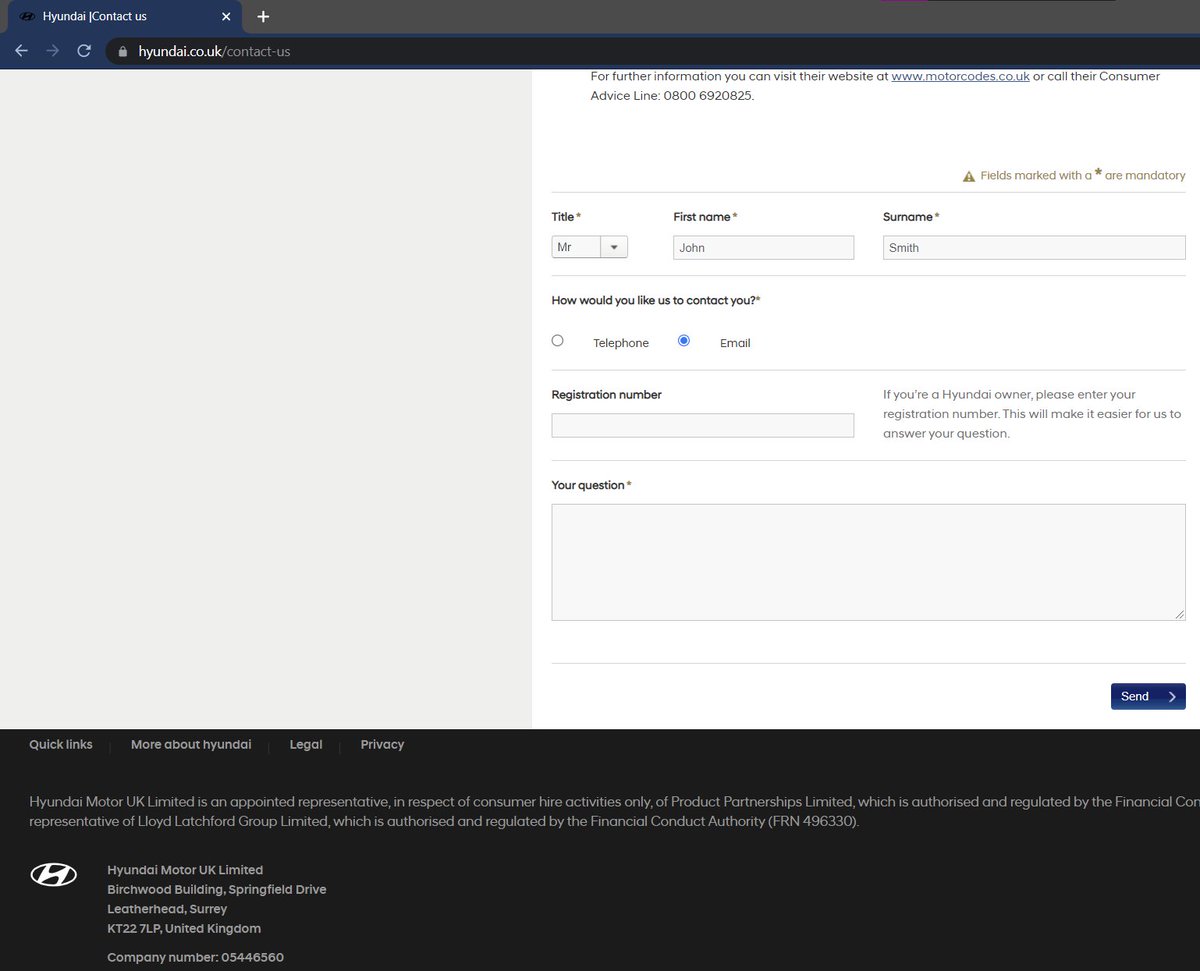This screenshot has width=1200, height=971.
Task: View site security padlock info
Action: coord(123,51)
